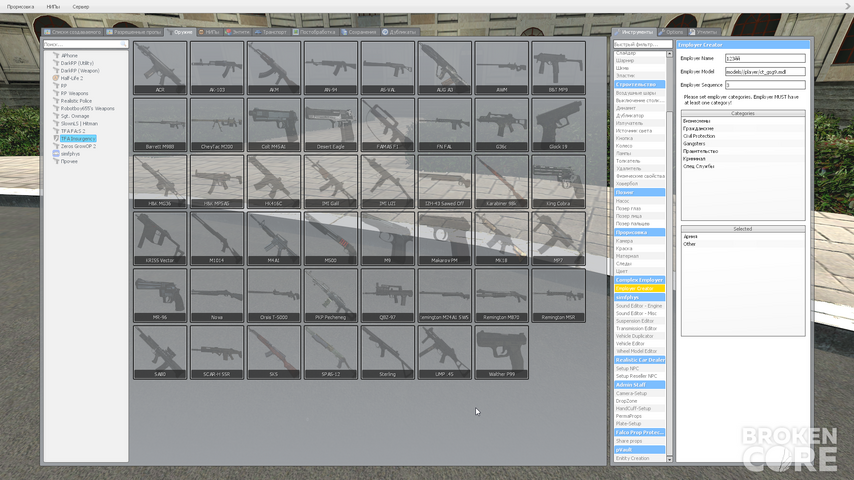This screenshot has height=480, width=854.
Task: Select the King Cobra revolver icon
Action: (x=558, y=181)
